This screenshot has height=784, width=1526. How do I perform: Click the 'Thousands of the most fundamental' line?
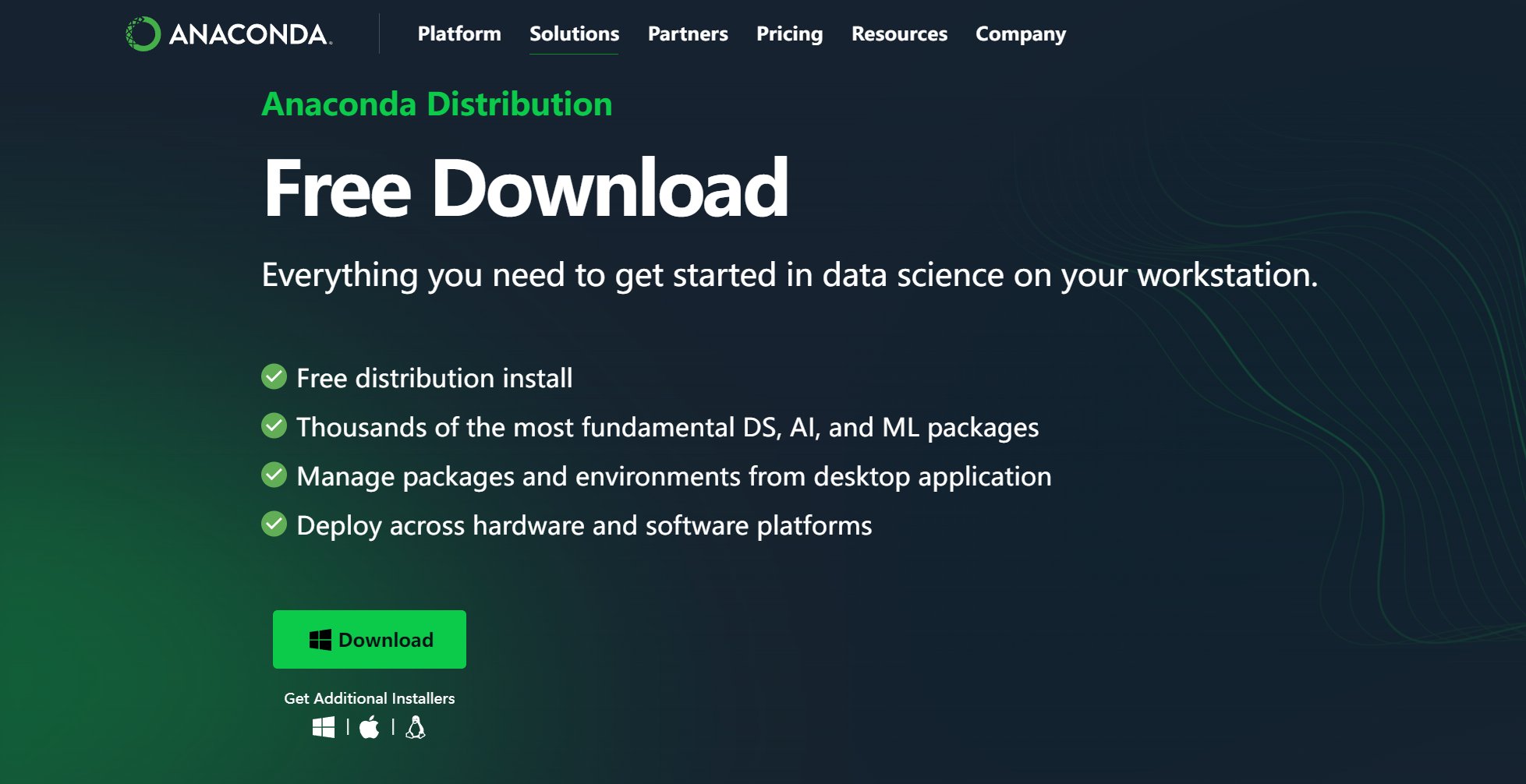(x=667, y=427)
